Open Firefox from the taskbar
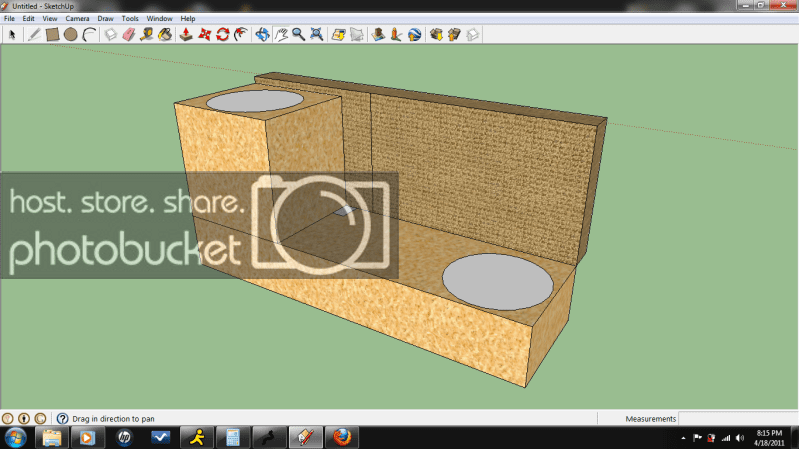 (x=342, y=437)
